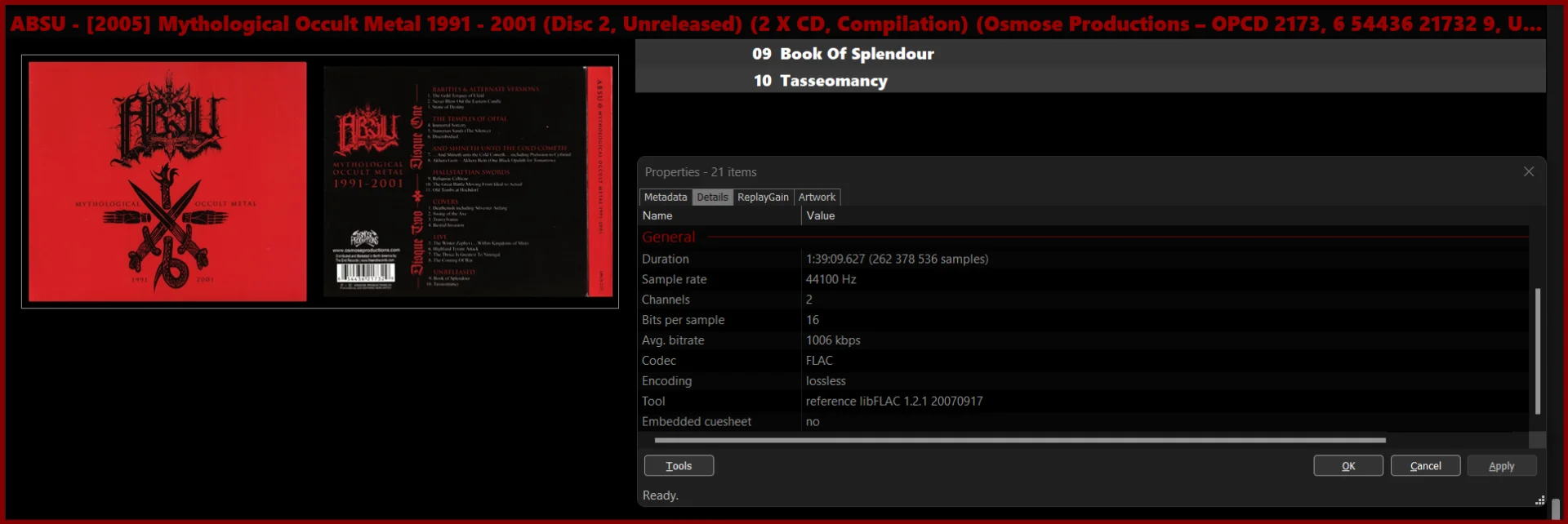1568x524 pixels.
Task: Select the Embedded cuesheet row
Action: click(1083, 422)
